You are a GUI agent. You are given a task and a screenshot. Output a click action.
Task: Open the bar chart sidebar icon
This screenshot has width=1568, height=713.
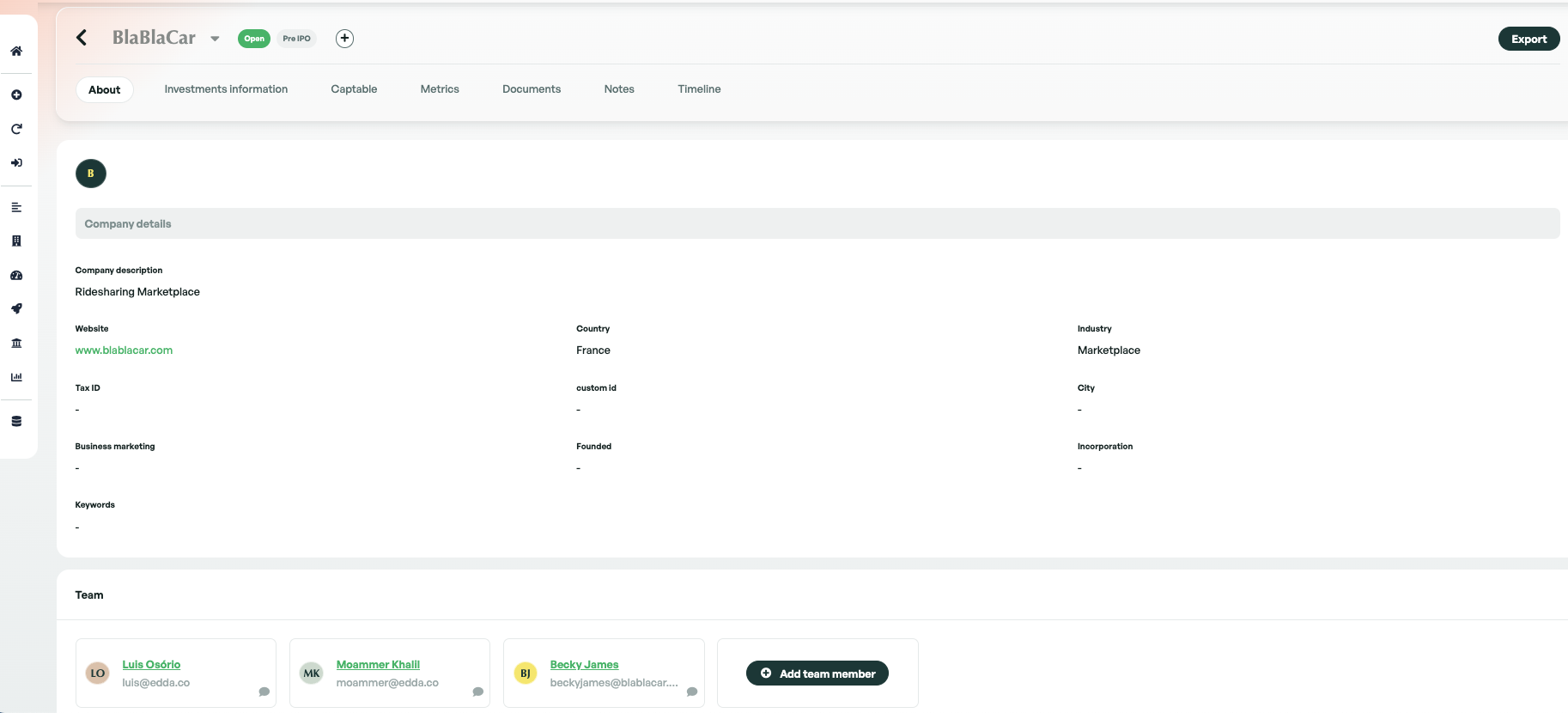point(16,377)
